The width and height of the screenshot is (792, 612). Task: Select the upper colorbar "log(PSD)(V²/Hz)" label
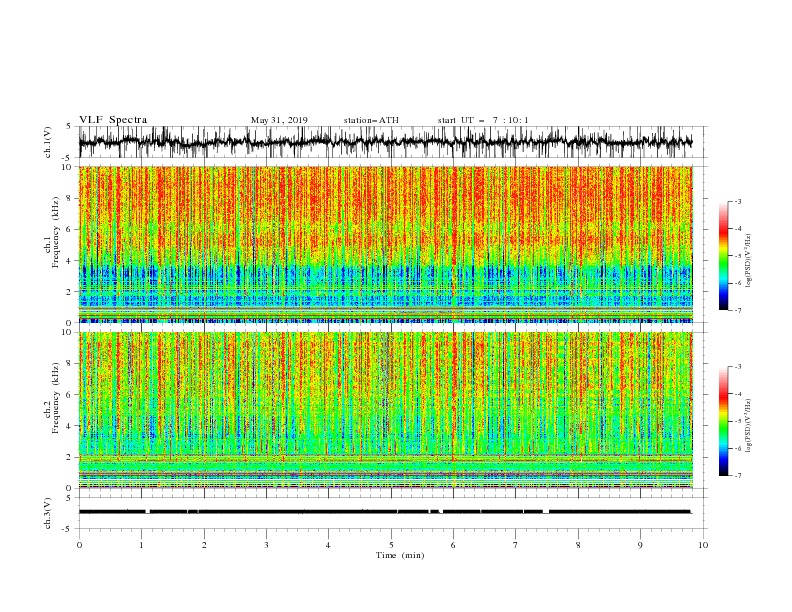[x=748, y=261]
